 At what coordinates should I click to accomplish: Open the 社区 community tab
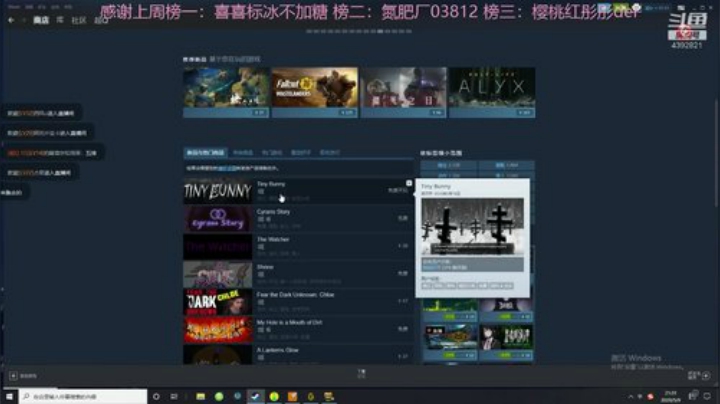tap(79, 20)
